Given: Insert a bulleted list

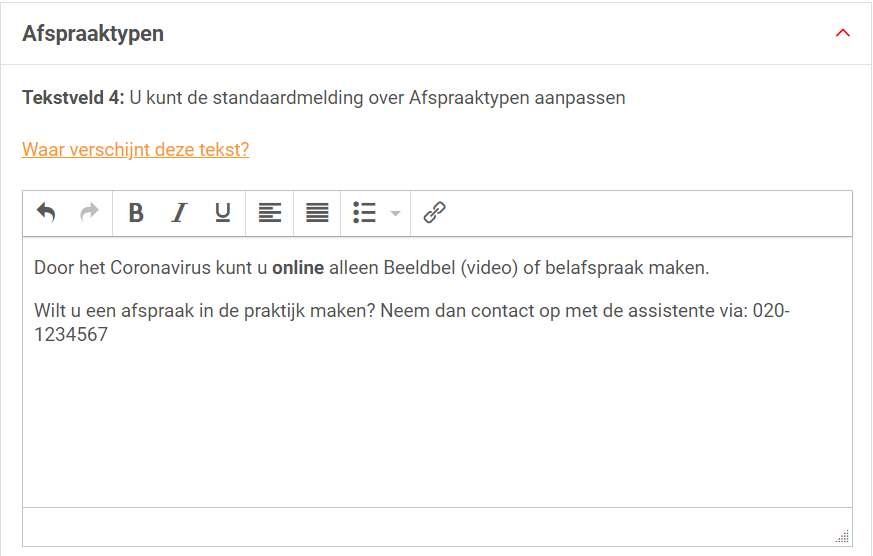Looking at the screenshot, I should 364,212.
